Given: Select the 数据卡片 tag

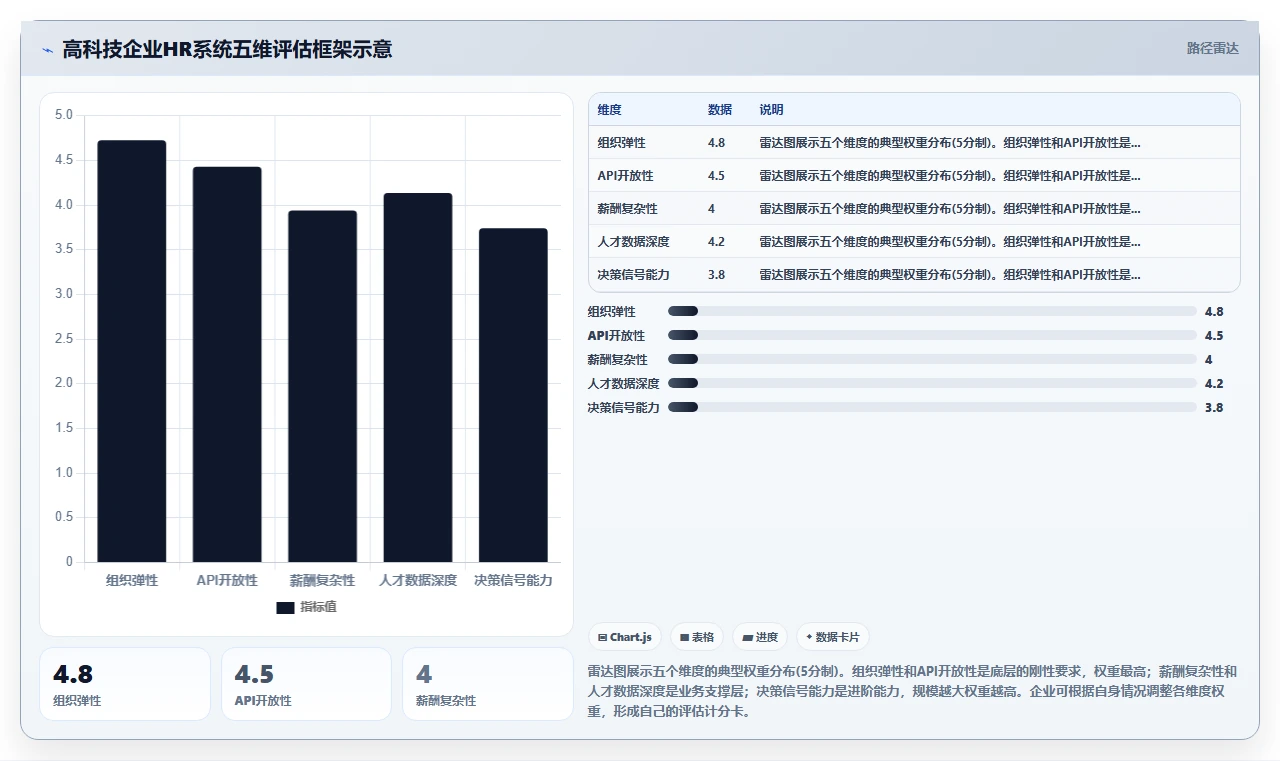Looking at the screenshot, I should 833,637.
